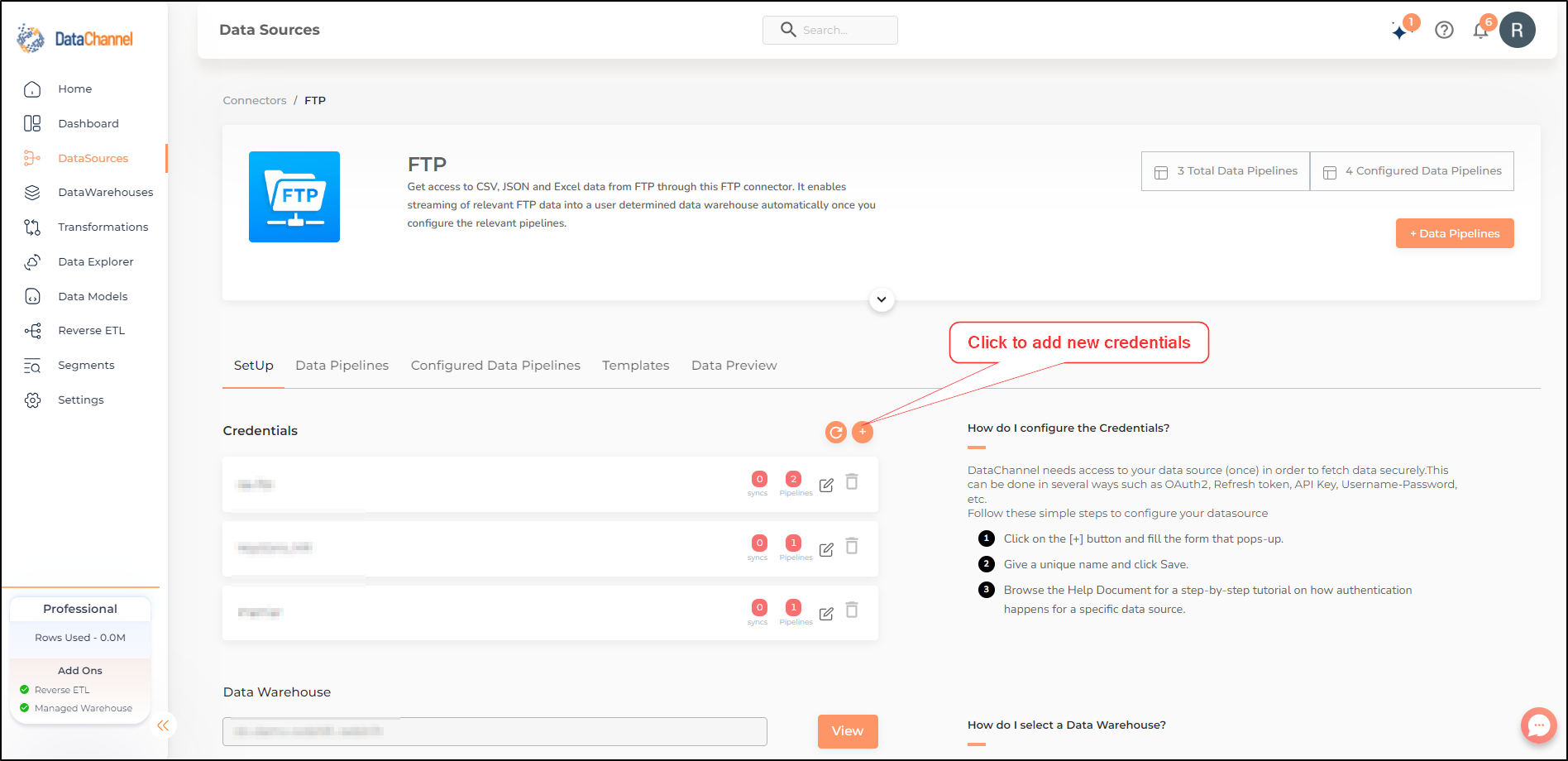
Task: Click the Connectors breadcrumb link
Action: tap(255, 100)
